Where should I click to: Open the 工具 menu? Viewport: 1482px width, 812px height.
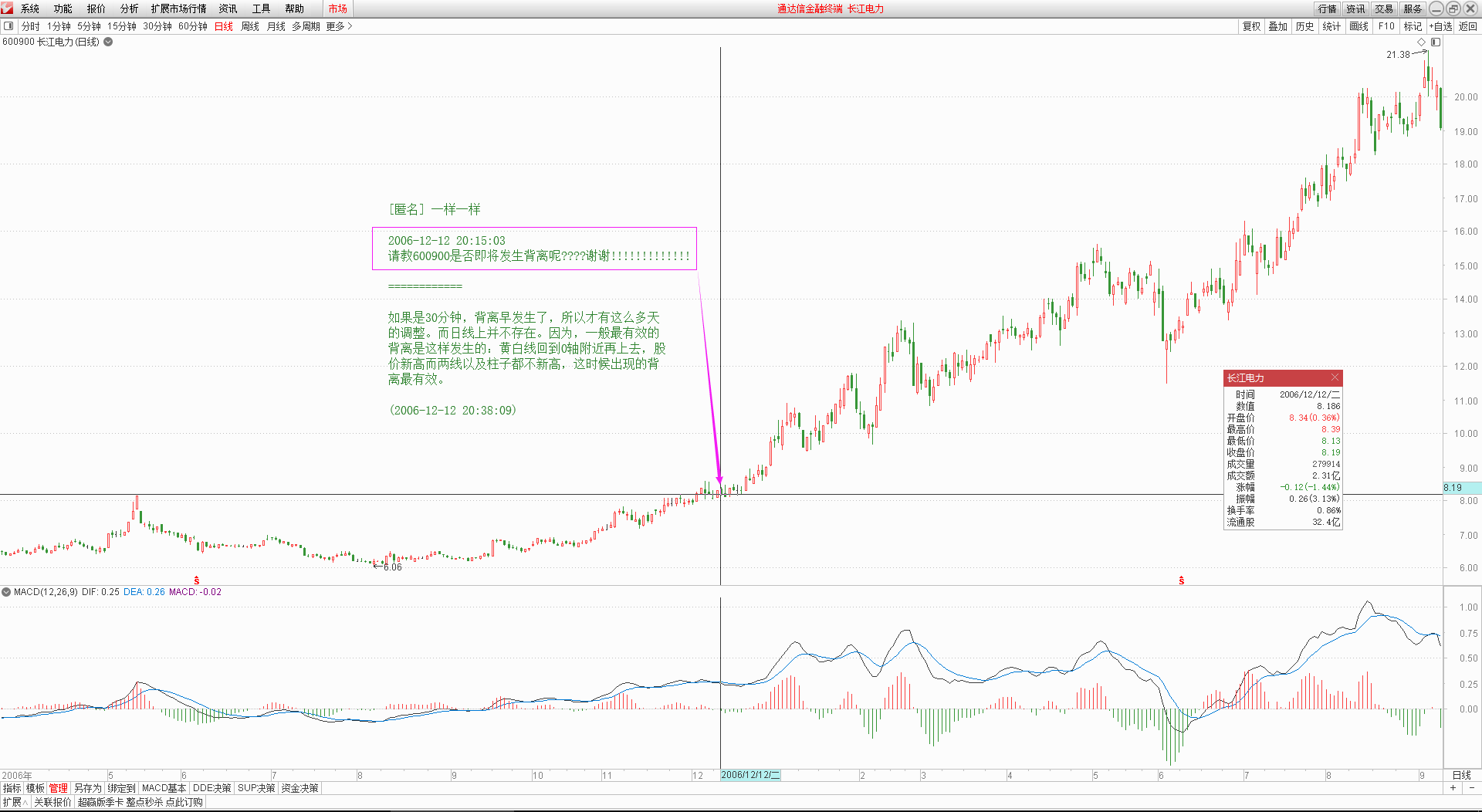pos(260,8)
